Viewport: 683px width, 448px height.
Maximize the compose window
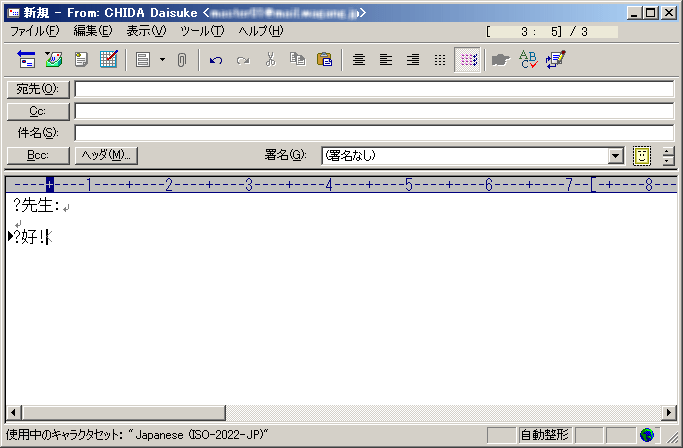(651, 13)
